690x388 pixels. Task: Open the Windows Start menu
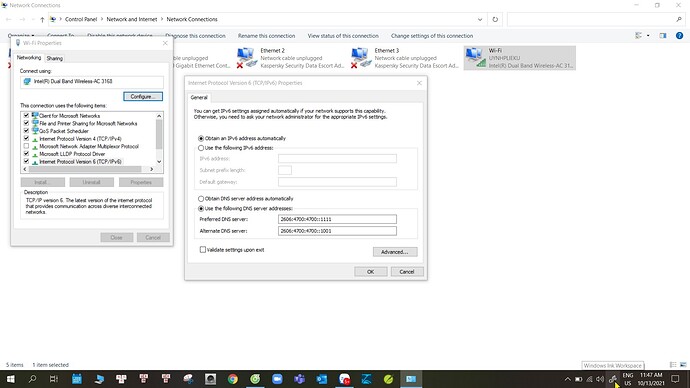click(11, 379)
